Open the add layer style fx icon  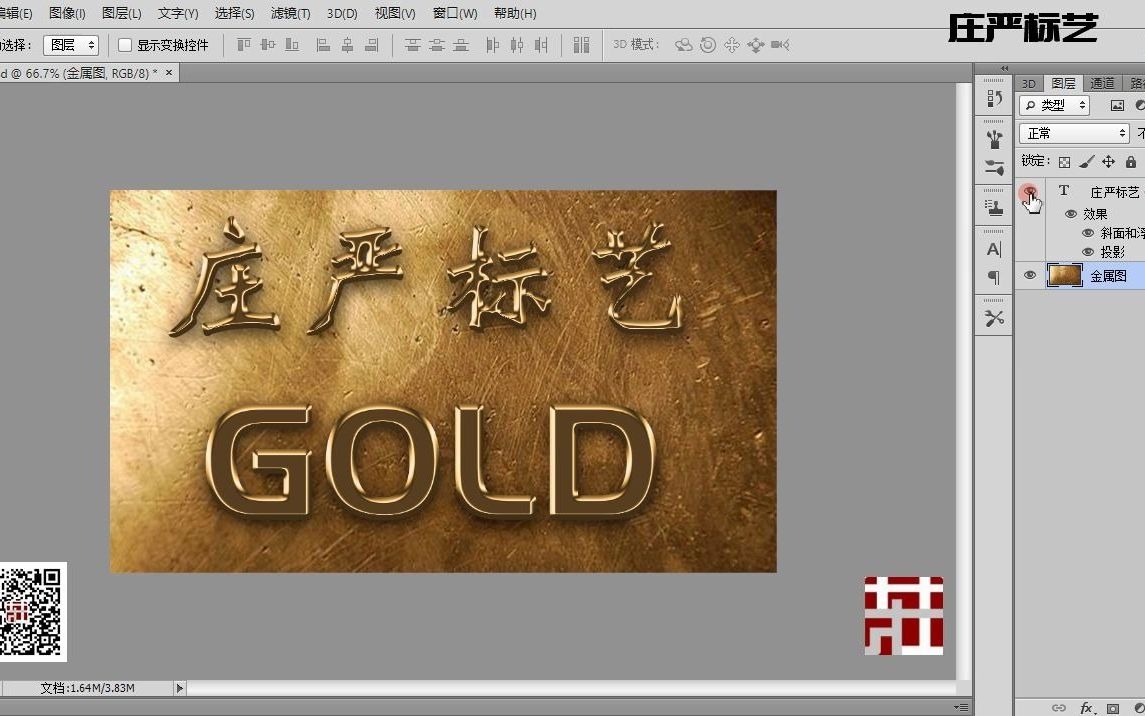(1086, 708)
